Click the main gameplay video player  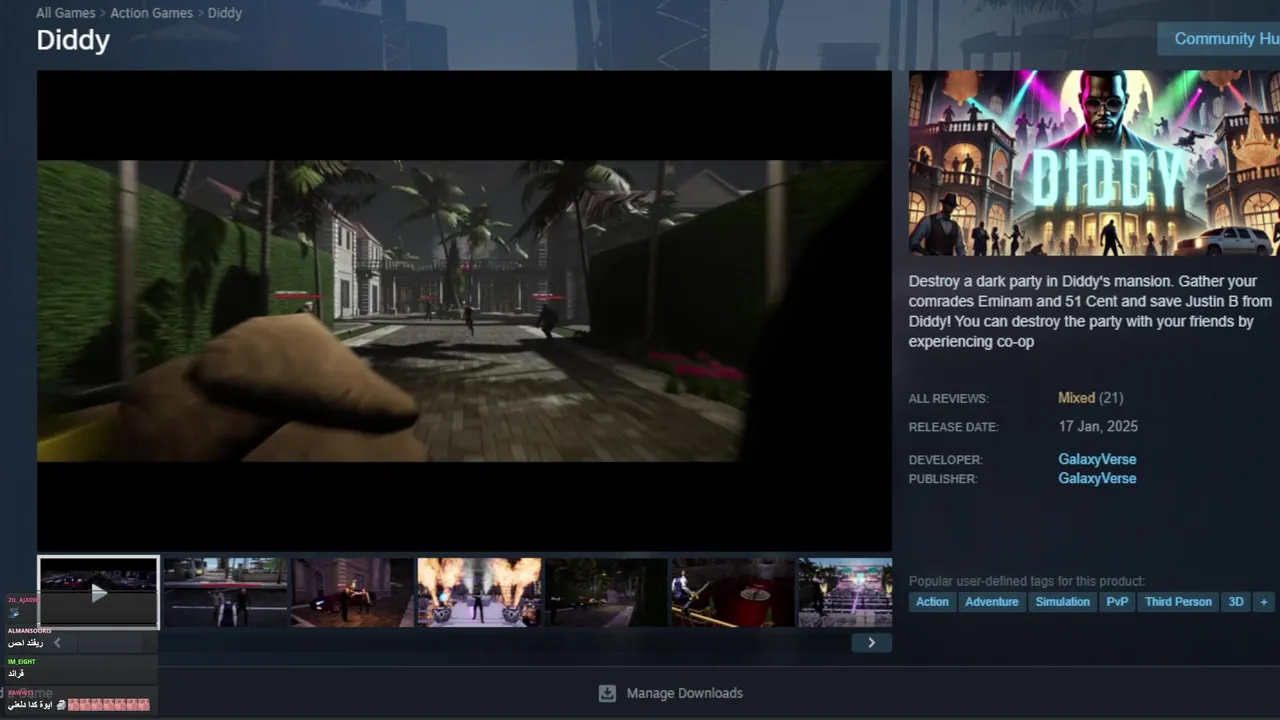(x=464, y=310)
